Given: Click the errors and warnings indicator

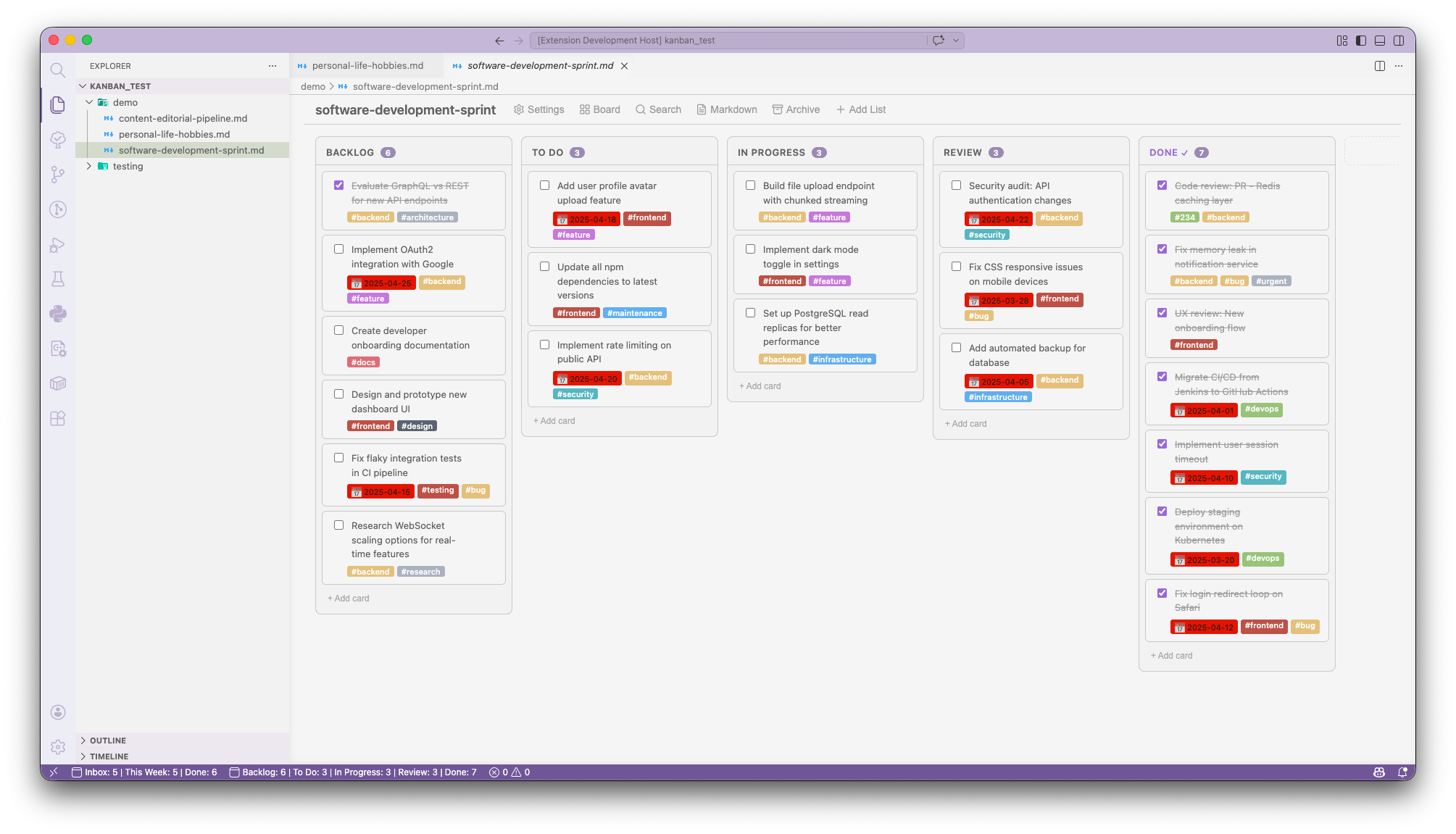Looking at the screenshot, I should (509, 772).
